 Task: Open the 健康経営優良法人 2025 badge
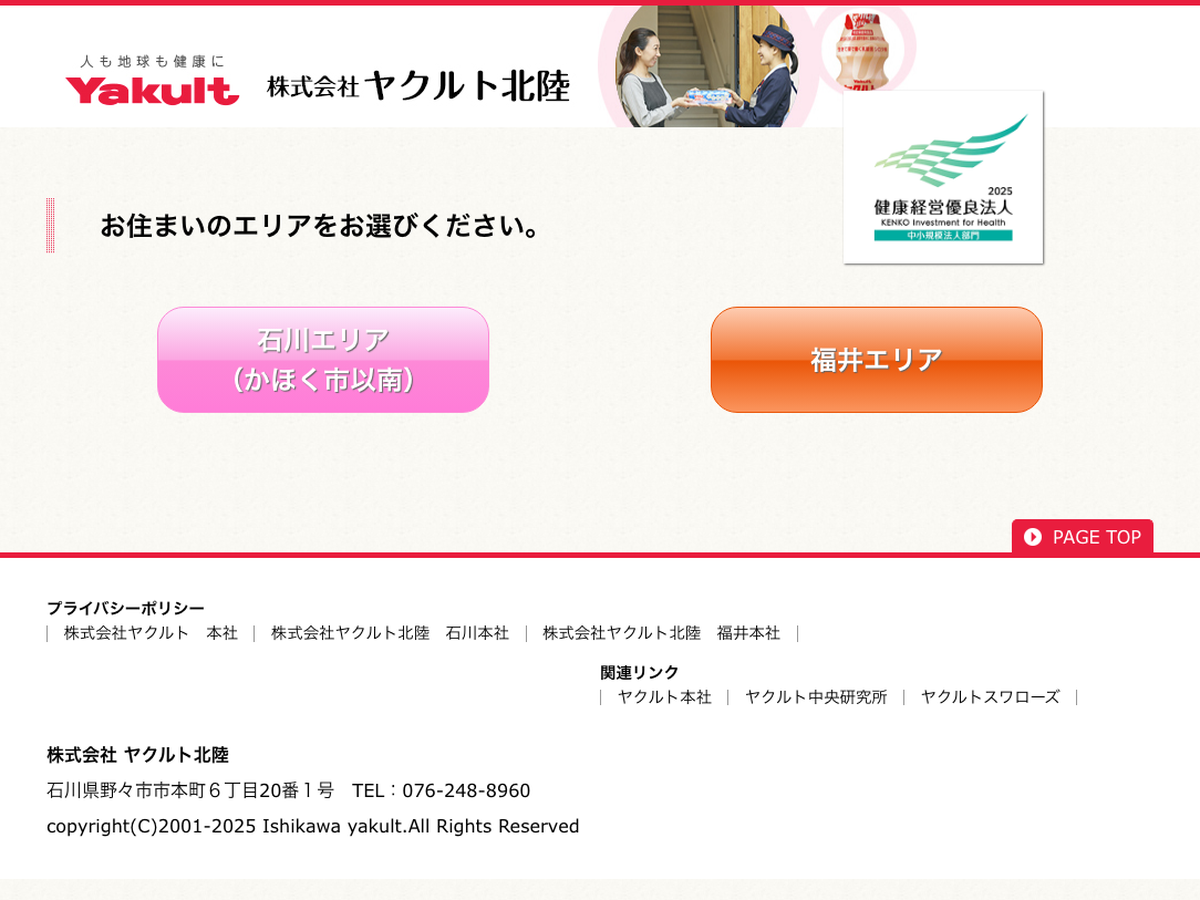pos(943,177)
